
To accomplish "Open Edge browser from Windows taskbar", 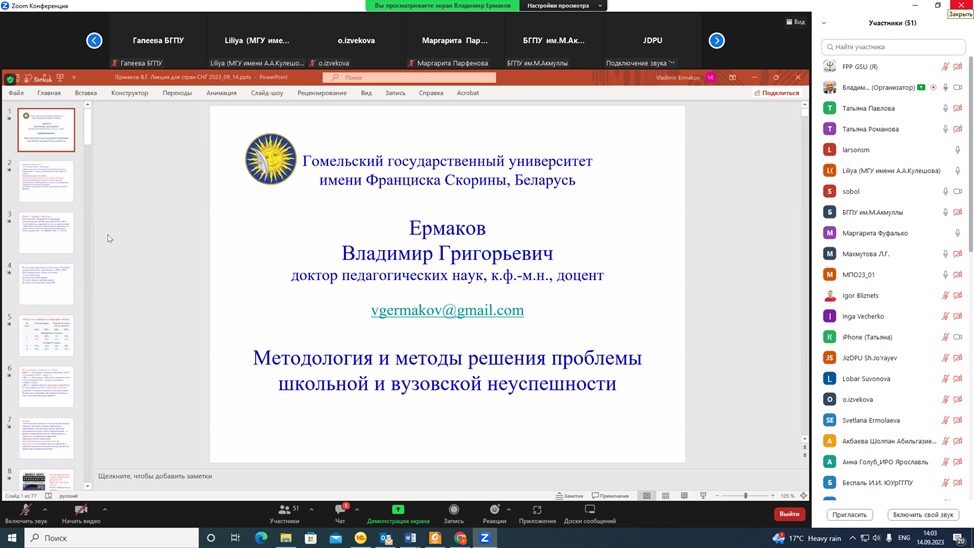I will tap(261, 538).
